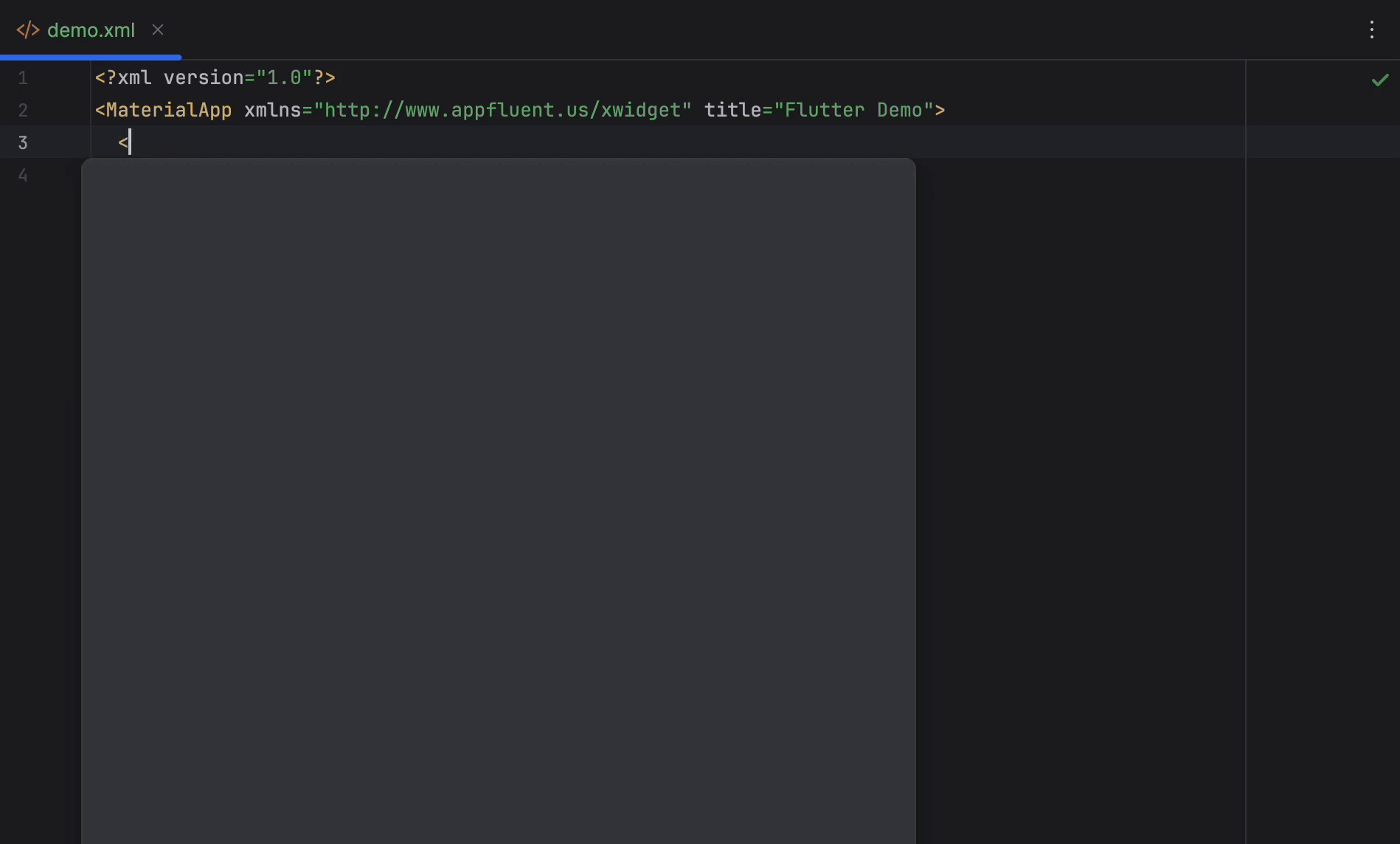Place cursor on the MaterialApp tag name
This screenshot has width=1400, height=844.
tap(169, 111)
